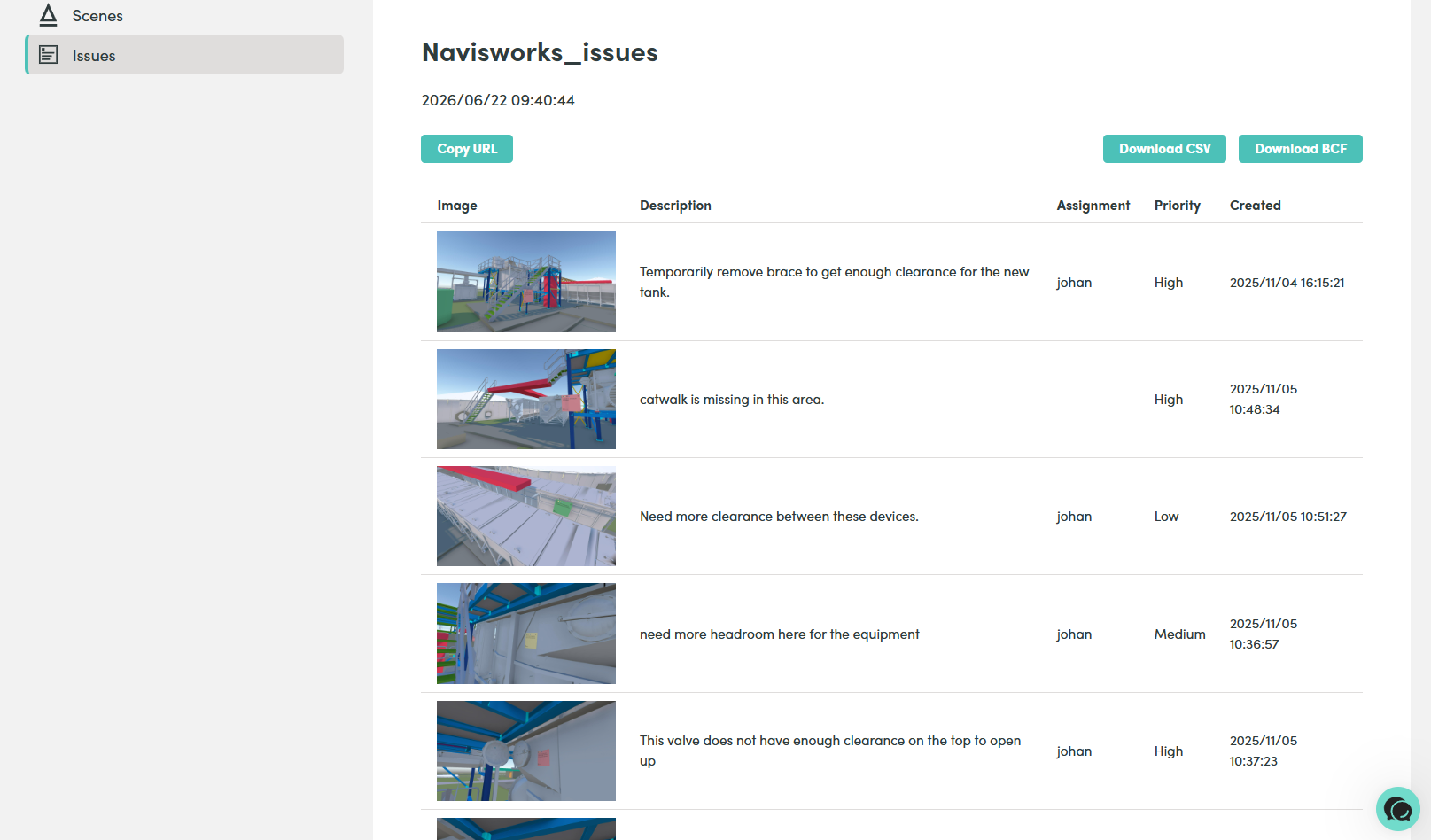Copy the issues page URL
The image size is (1431, 840).
[467, 149]
